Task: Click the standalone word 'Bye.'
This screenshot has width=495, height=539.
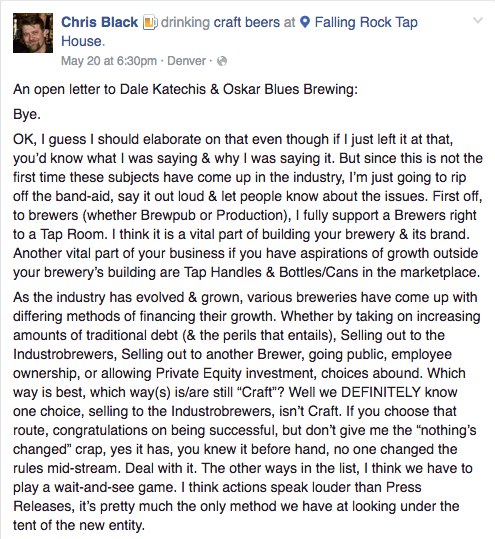Action: [27, 114]
